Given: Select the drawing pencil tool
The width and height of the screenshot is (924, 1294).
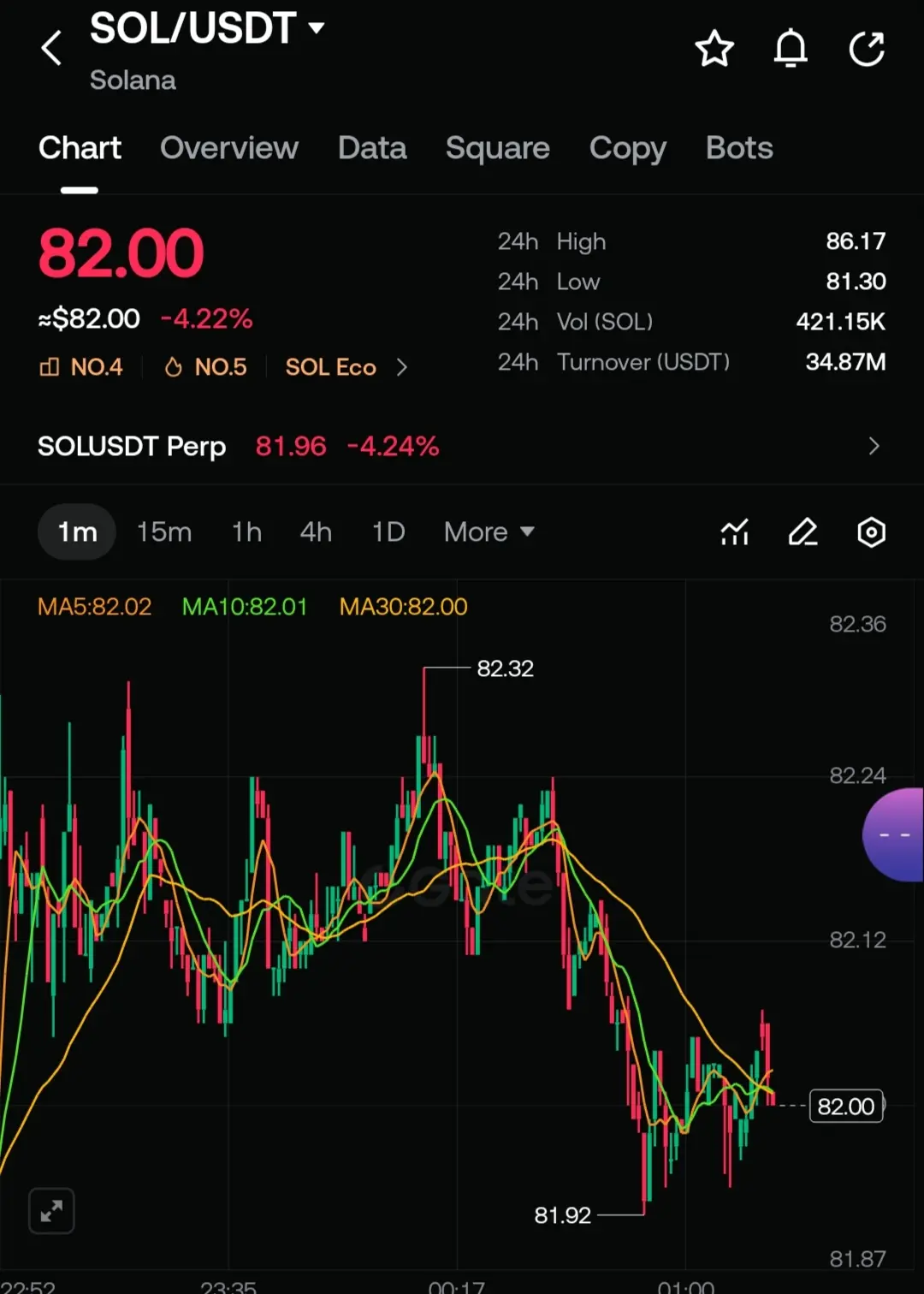Looking at the screenshot, I should click(803, 532).
